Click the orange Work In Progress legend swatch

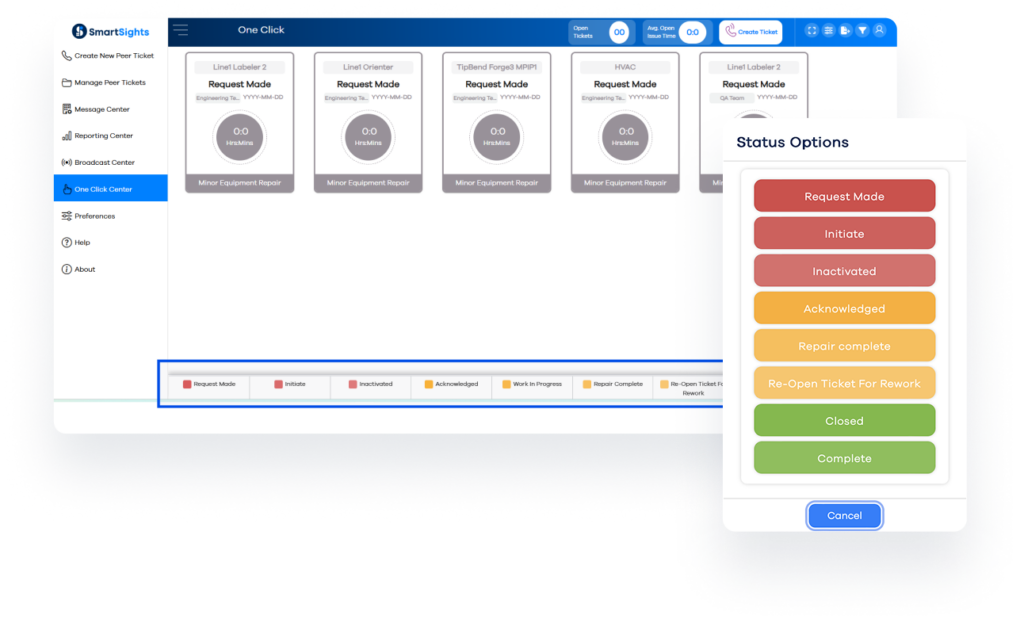tap(506, 384)
